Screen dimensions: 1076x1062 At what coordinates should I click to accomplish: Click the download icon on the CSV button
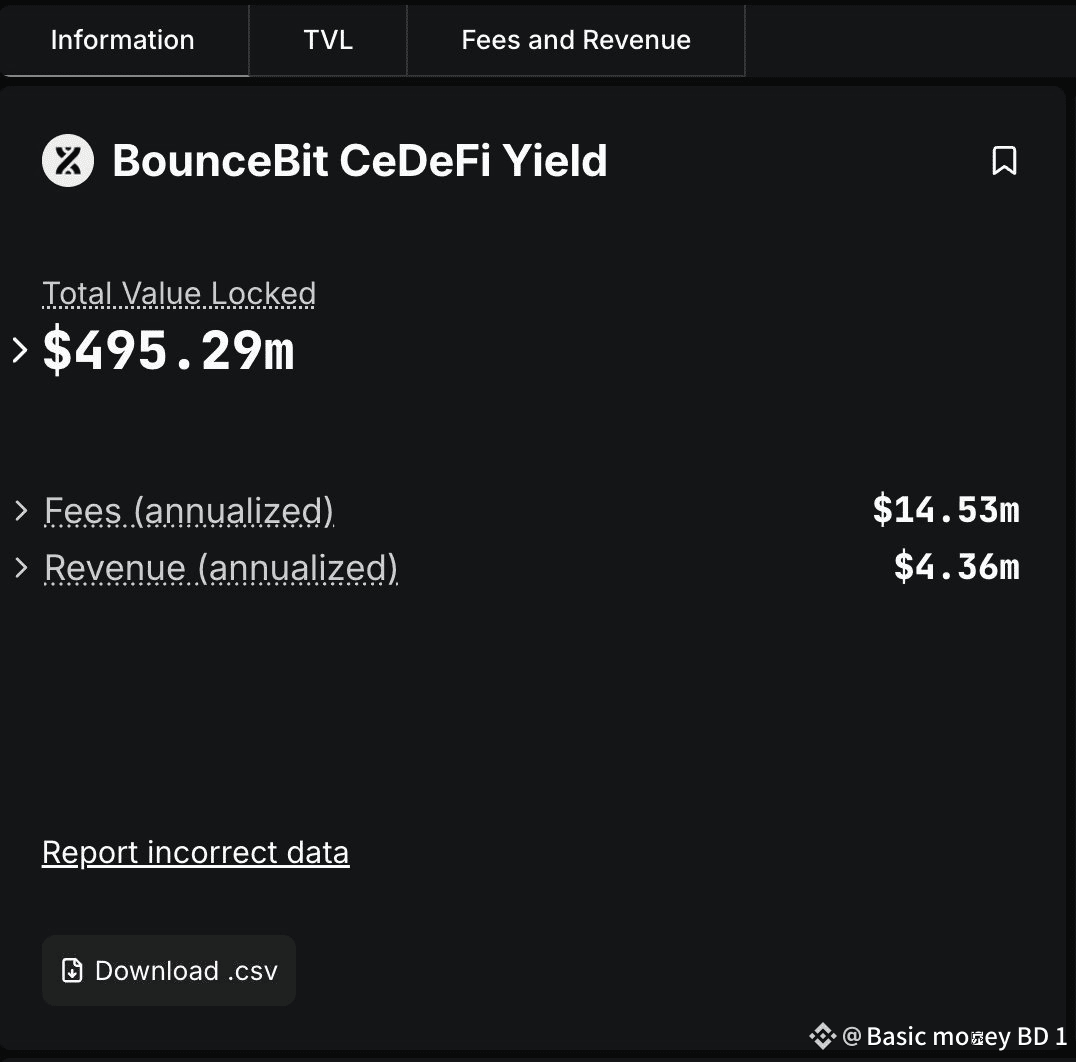click(71, 970)
